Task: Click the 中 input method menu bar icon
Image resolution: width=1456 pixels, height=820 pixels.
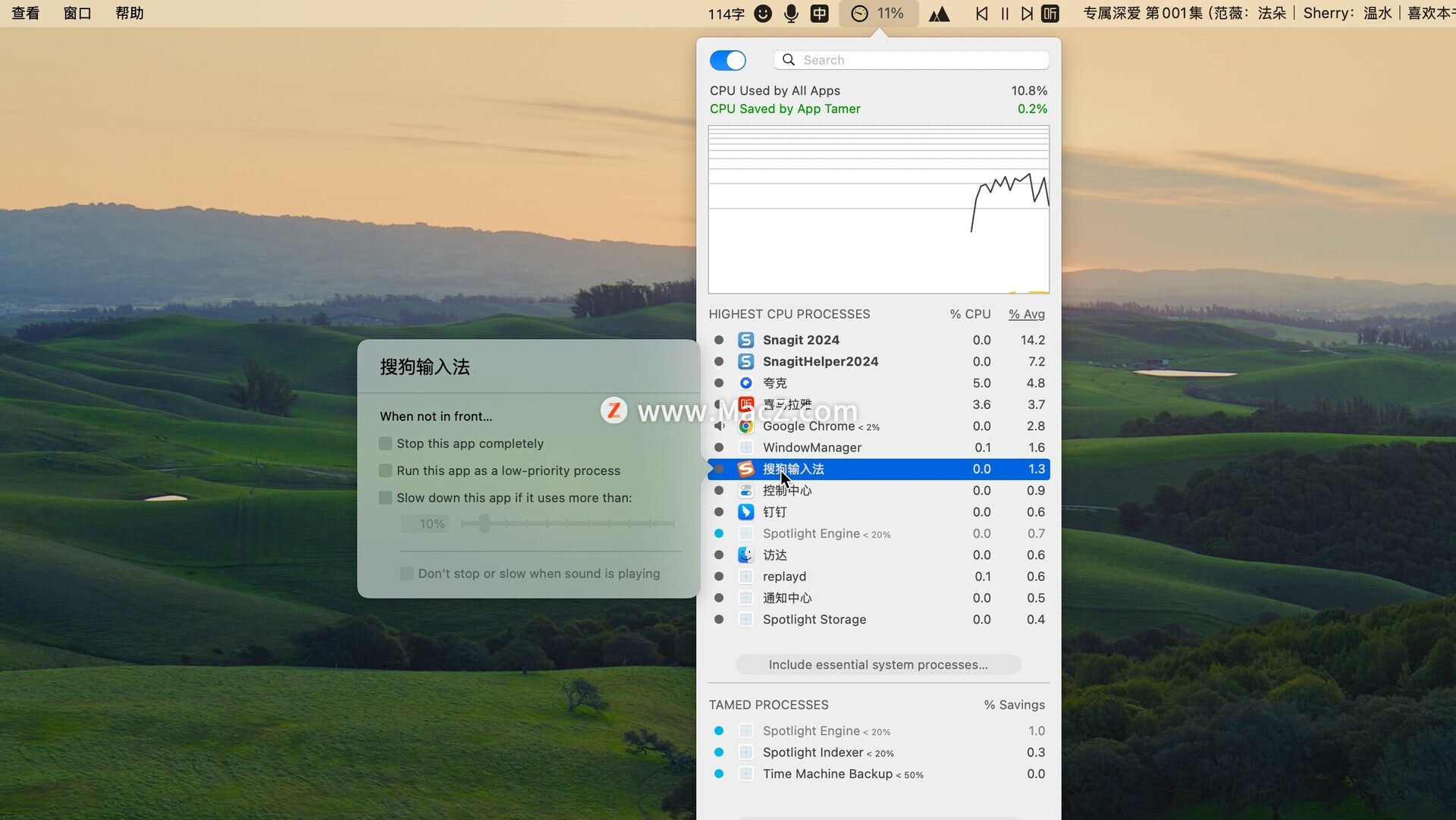Action: pos(820,14)
